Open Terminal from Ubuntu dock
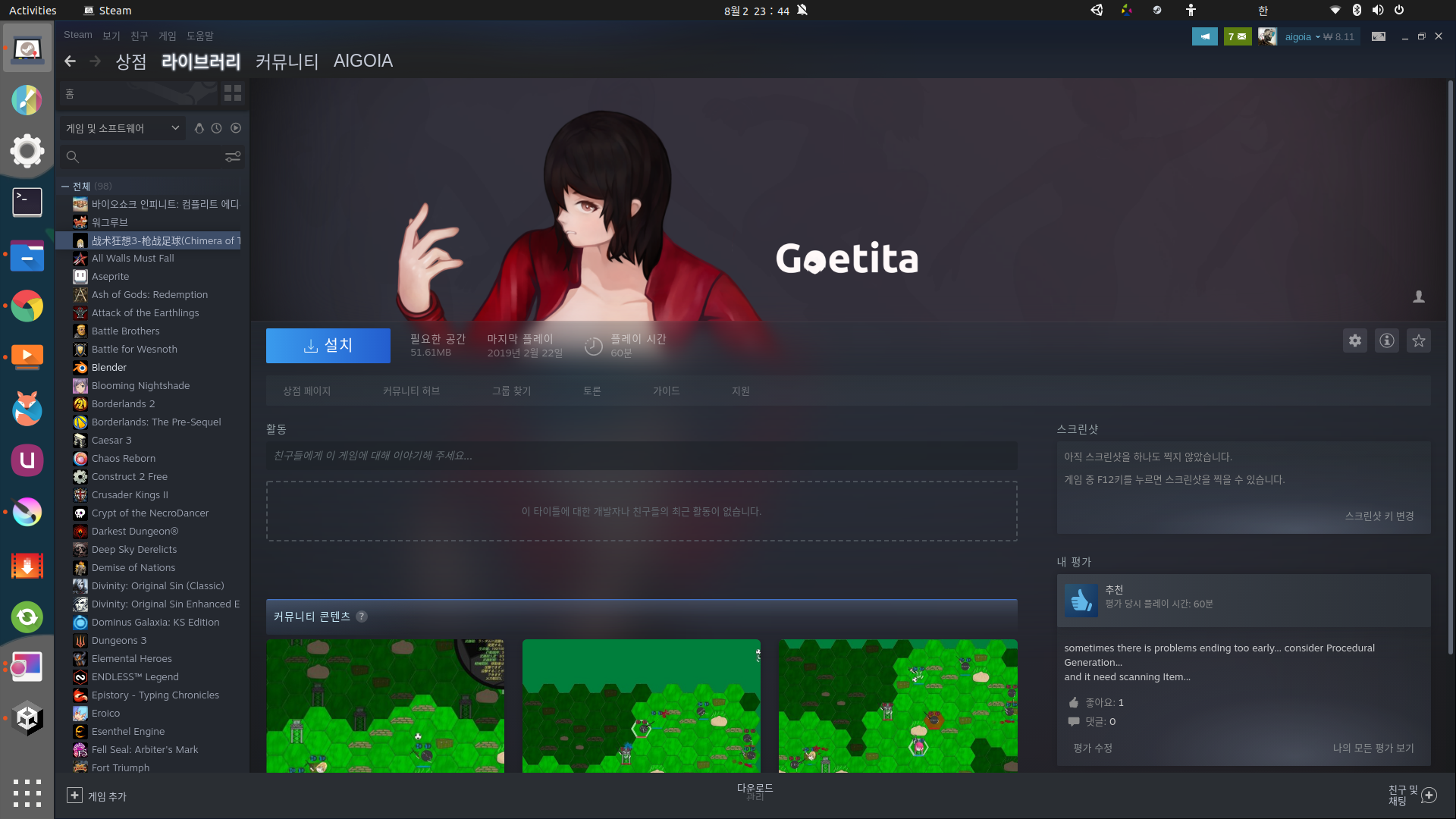This screenshot has height=819, width=1456. point(27,202)
